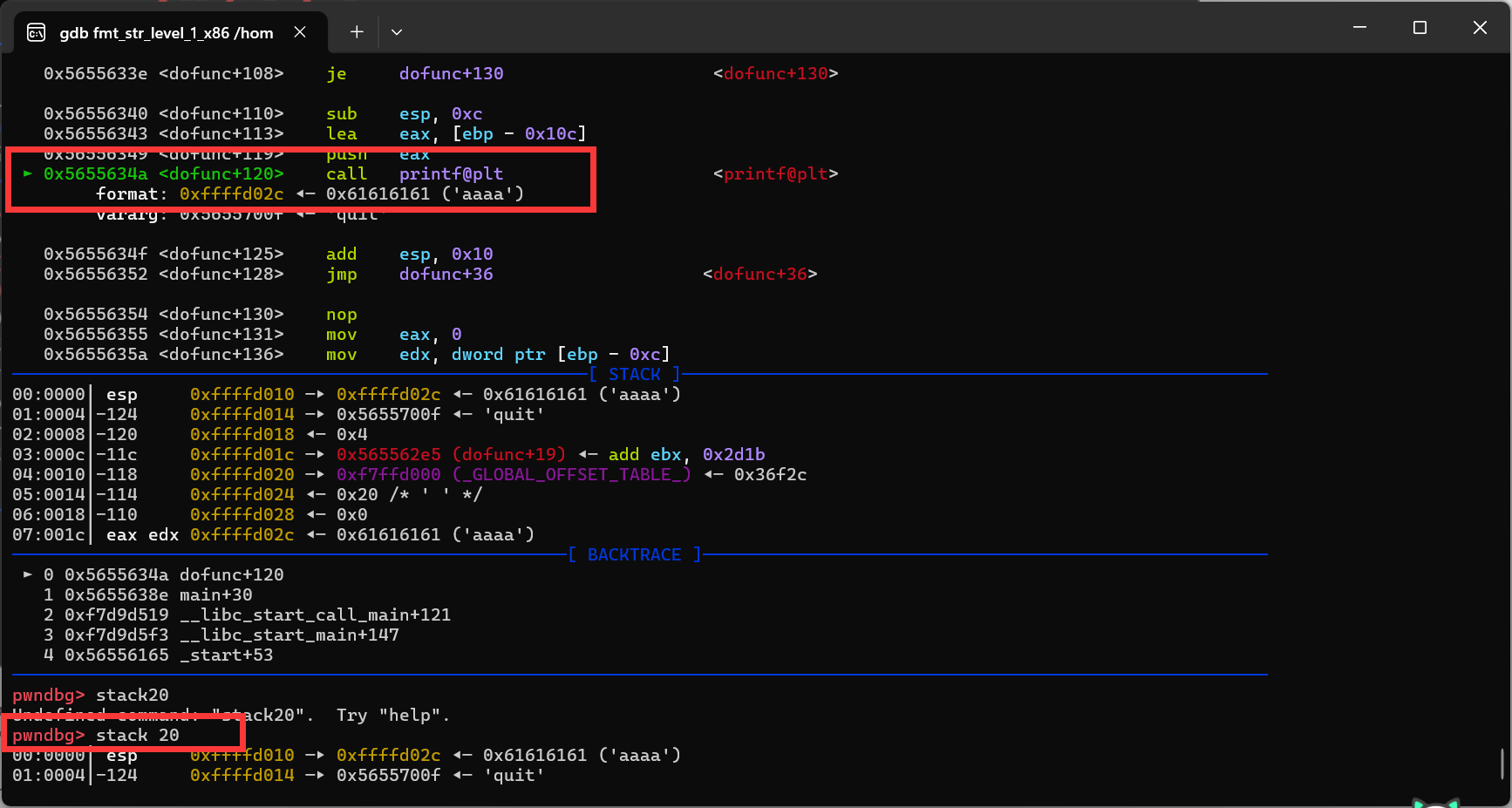Select the gdb fmt_str_level_1_x86 tab title
1512x808 pixels.
pyautogui.click(x=166, y=33)
